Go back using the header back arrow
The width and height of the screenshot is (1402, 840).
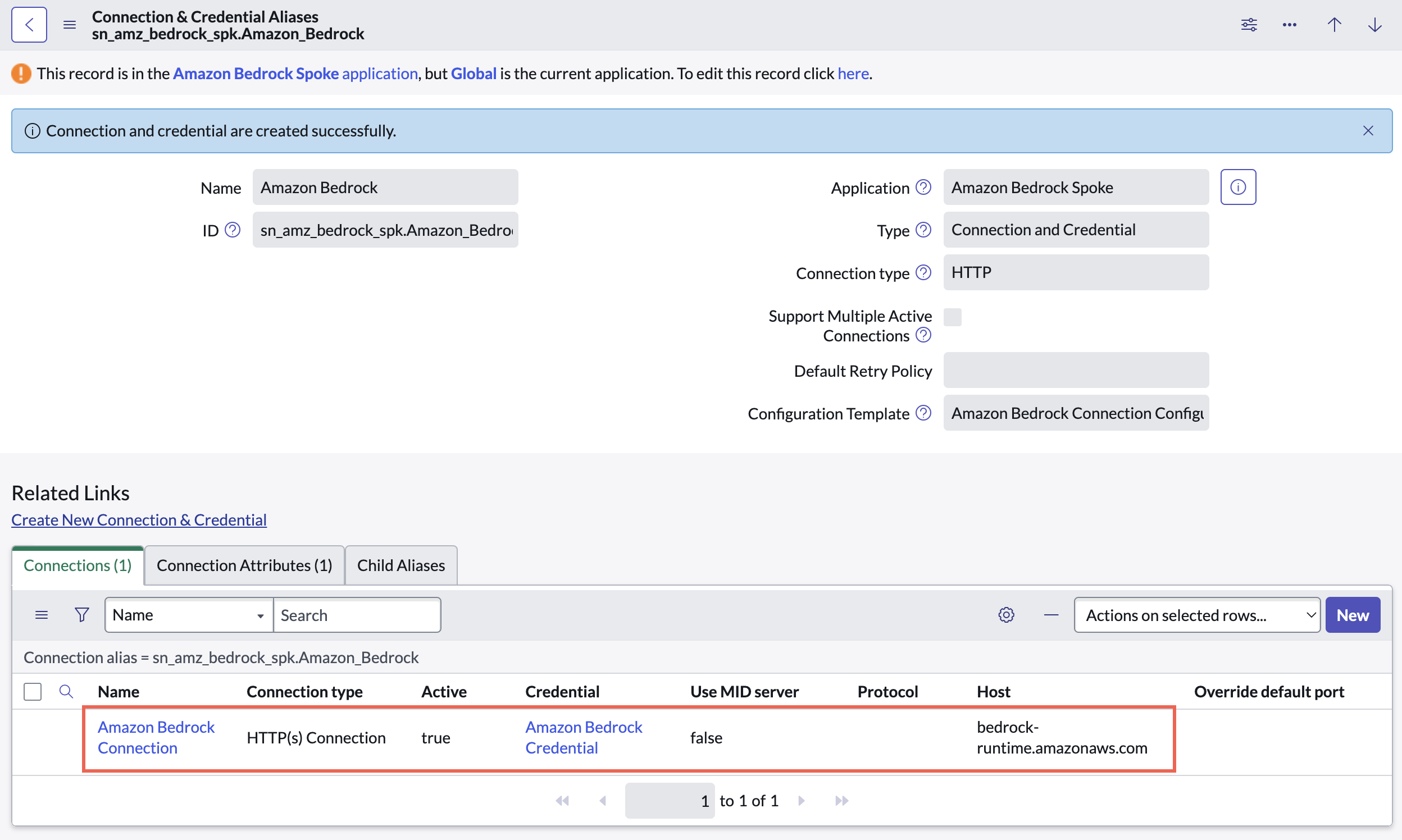[29, 25]
